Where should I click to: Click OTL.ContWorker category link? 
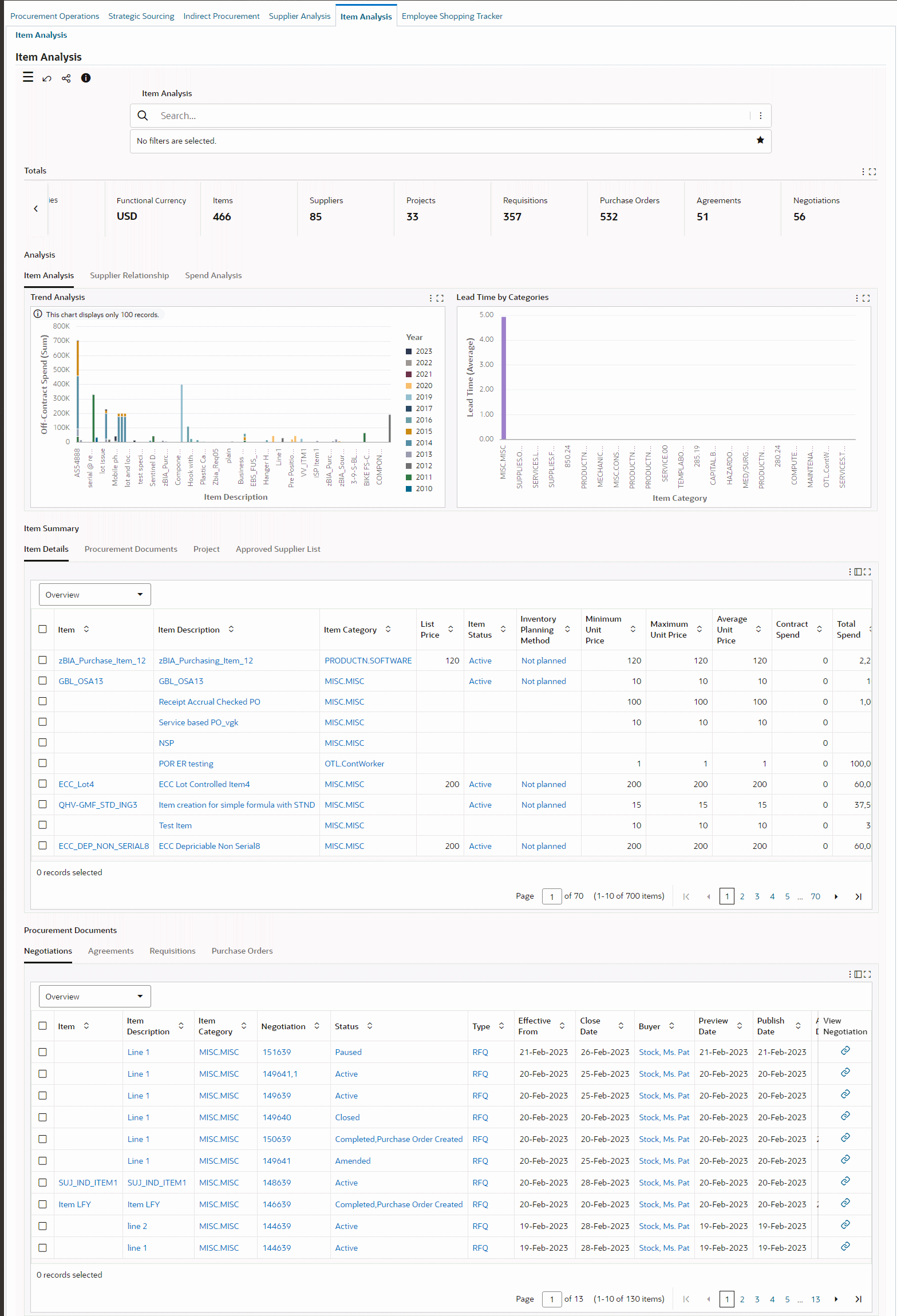(x=354, y=764)
